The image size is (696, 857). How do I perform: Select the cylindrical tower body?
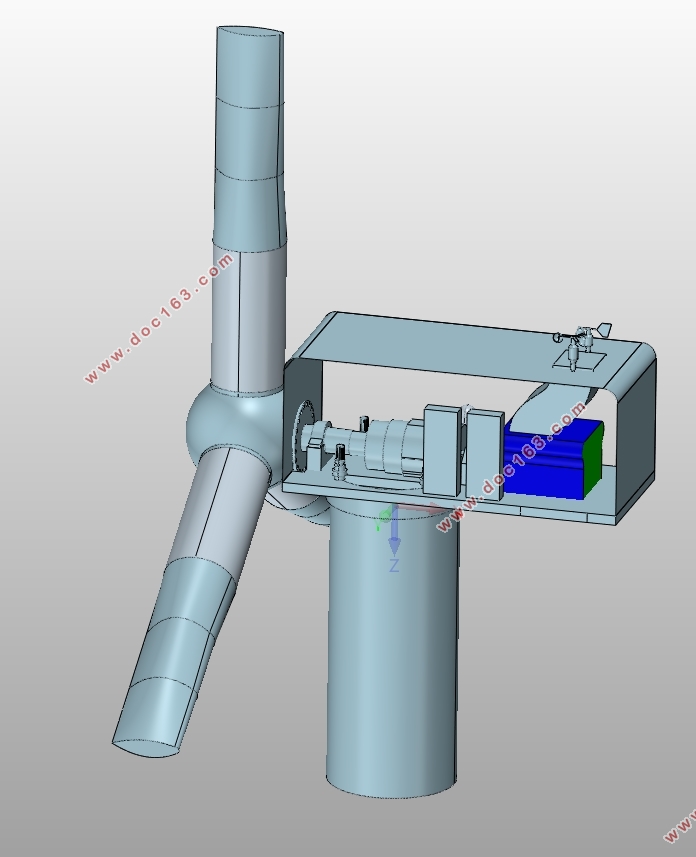pyautogui.click(x=392, y=650)
